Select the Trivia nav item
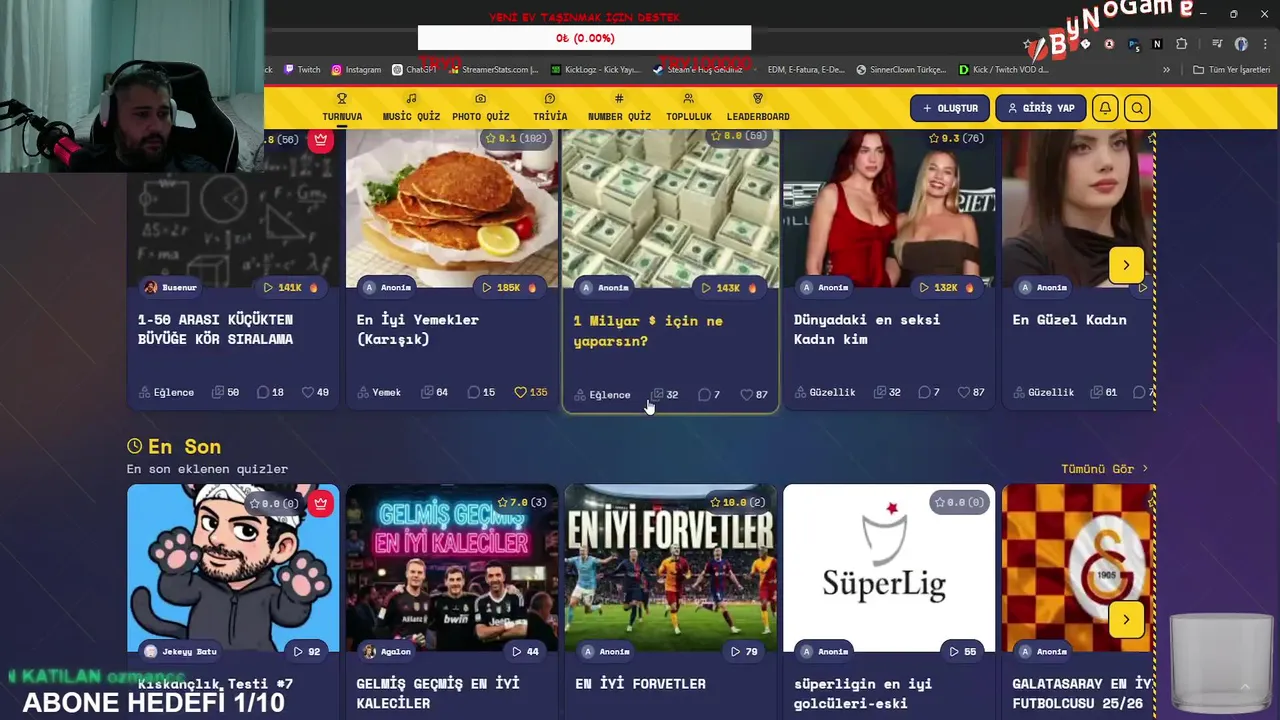Screen dimensions: 1280x720 tap(550, 108)
